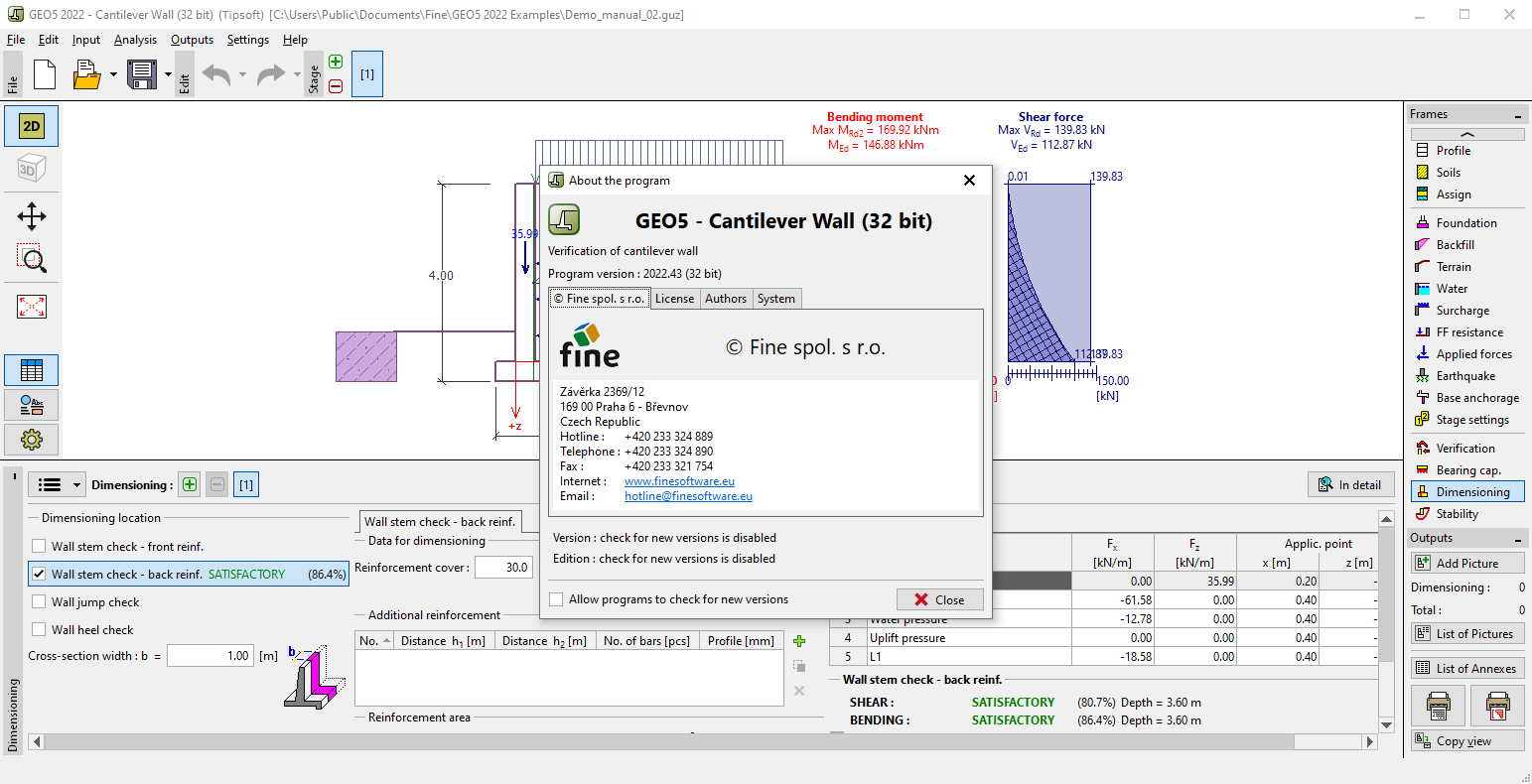Expand the Undo history dropdown
This screenshot has width=1532, height=784.
[242, 74]
